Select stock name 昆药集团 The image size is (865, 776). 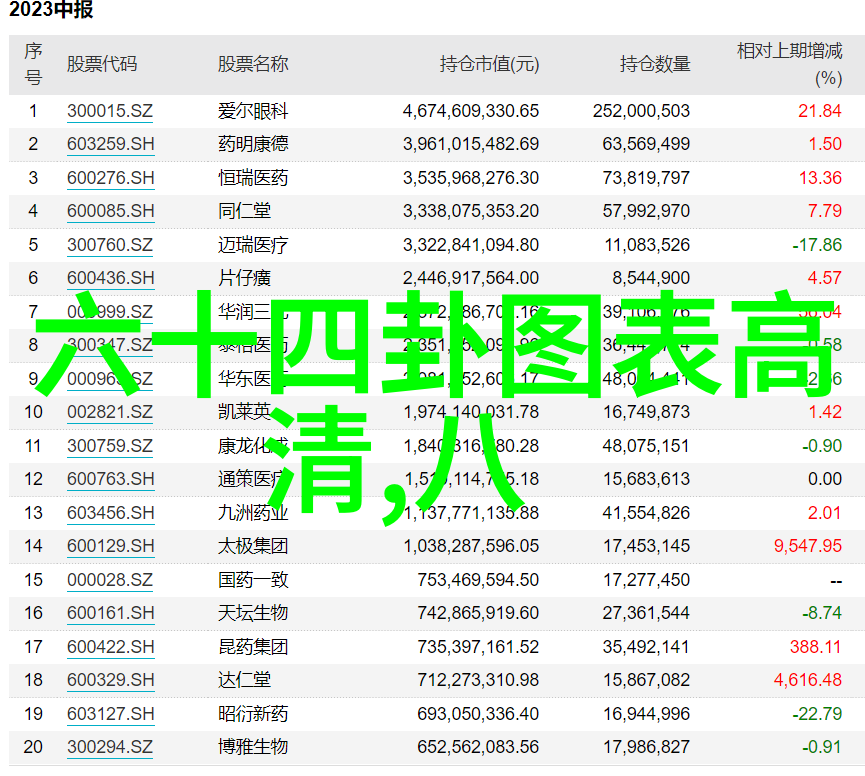coord(253,647)
